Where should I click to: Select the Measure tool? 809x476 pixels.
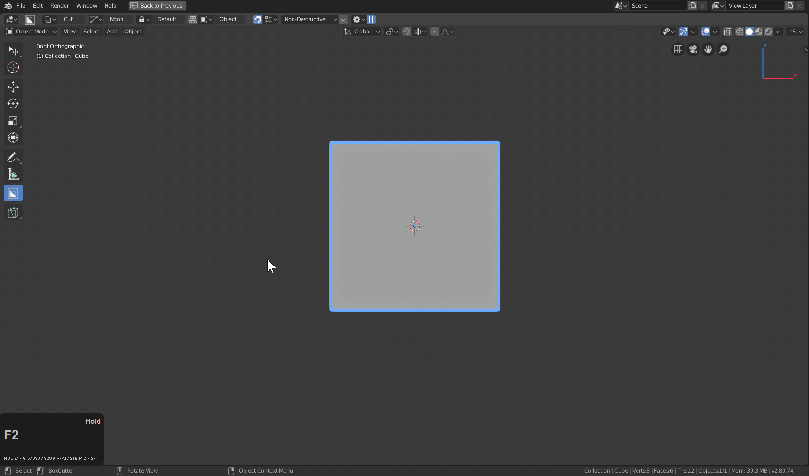[x=13, y=174]
